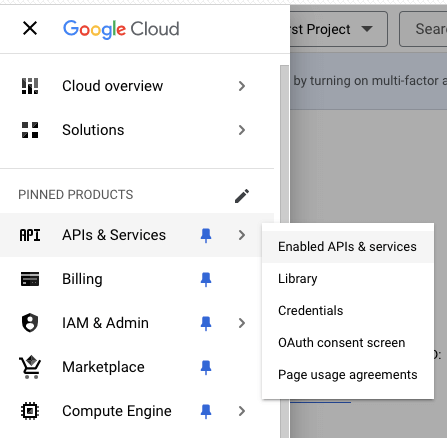Unpin Marketplace from pinned products

coord(206,367)
